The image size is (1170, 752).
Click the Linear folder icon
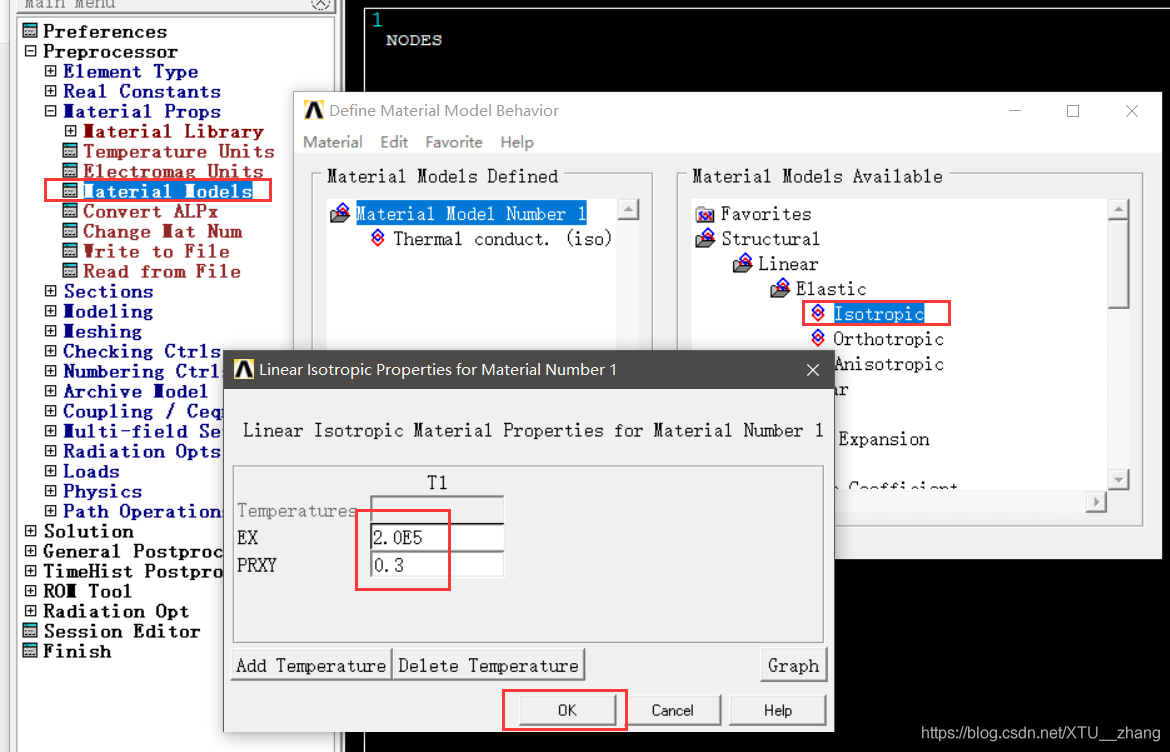743,263
